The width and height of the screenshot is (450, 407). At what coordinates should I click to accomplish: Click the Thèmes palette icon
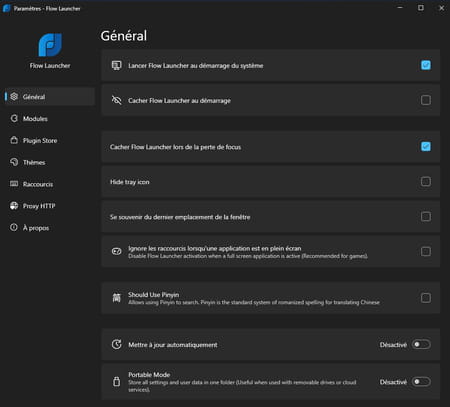pyautogui.click(x=14, y=162)
